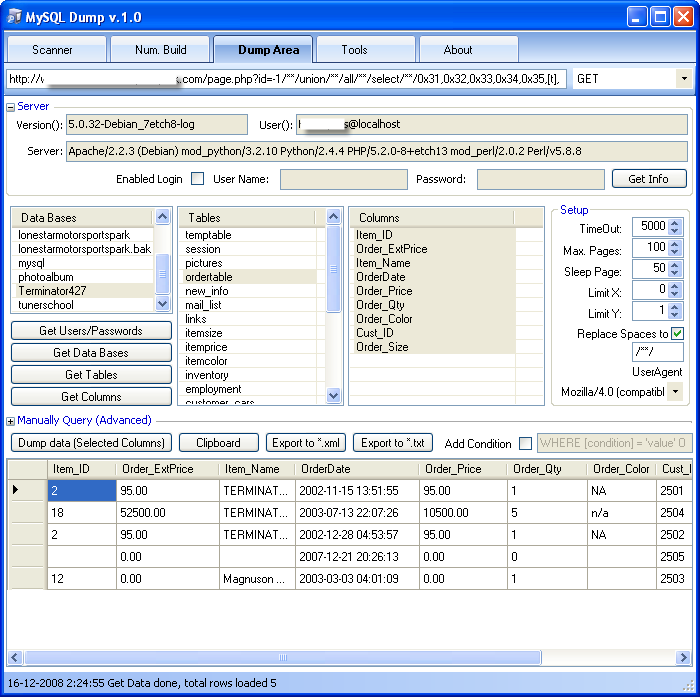Click up arrow of Data Bases scrollbar
The height and width of the screenshot is (697, 700).
click(162, 217)
